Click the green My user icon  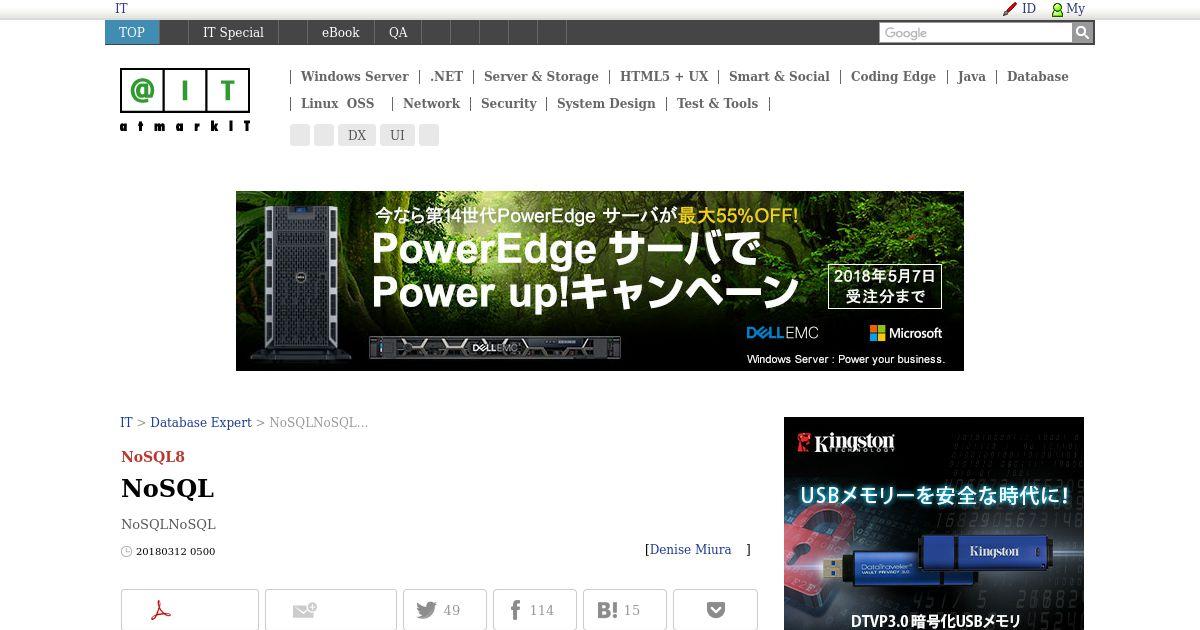pos(1057,9)
